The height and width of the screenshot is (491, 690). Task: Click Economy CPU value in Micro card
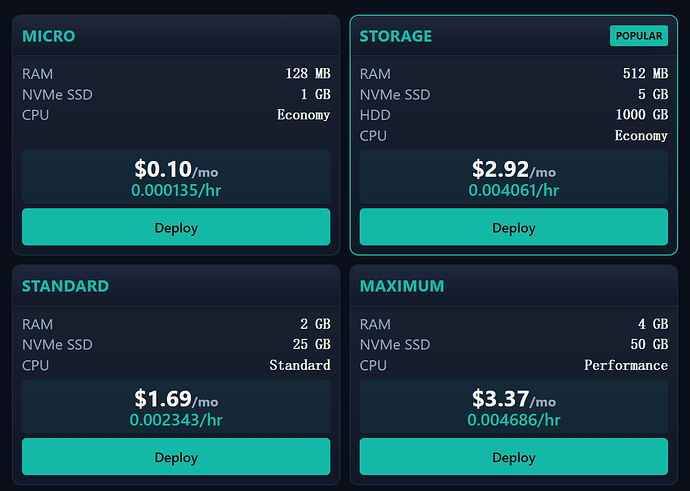[303, 115]
